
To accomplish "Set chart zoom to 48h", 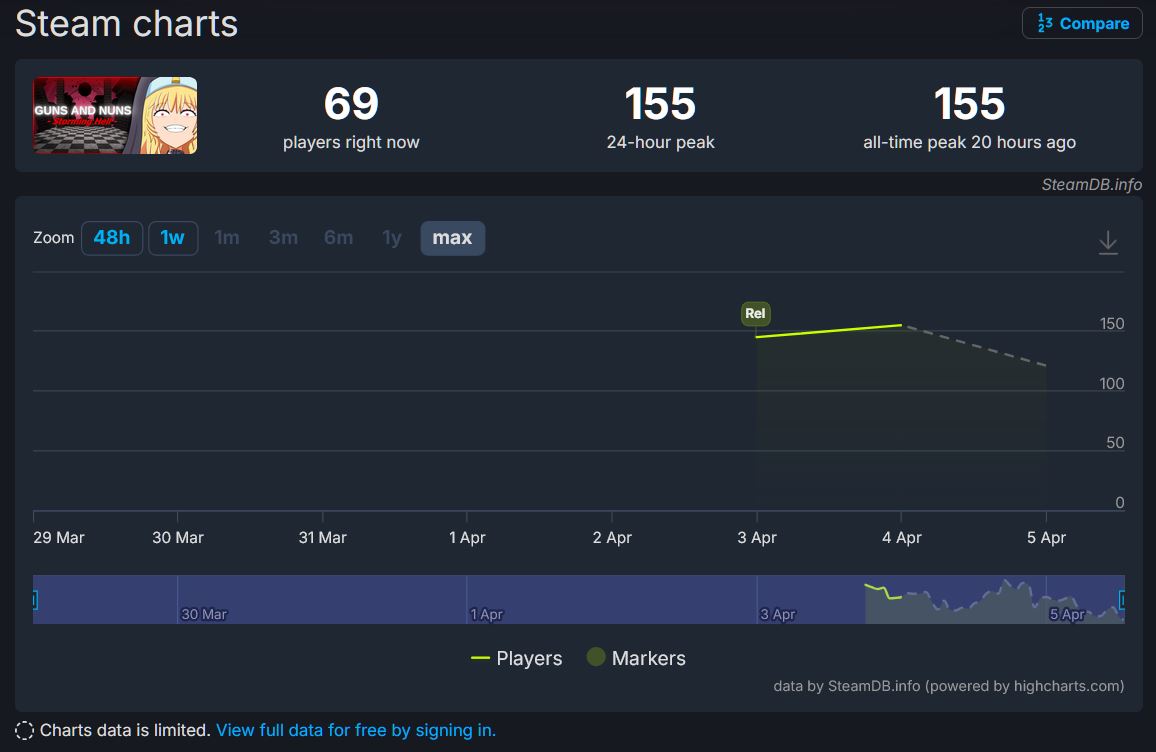I will click(111, 238).
